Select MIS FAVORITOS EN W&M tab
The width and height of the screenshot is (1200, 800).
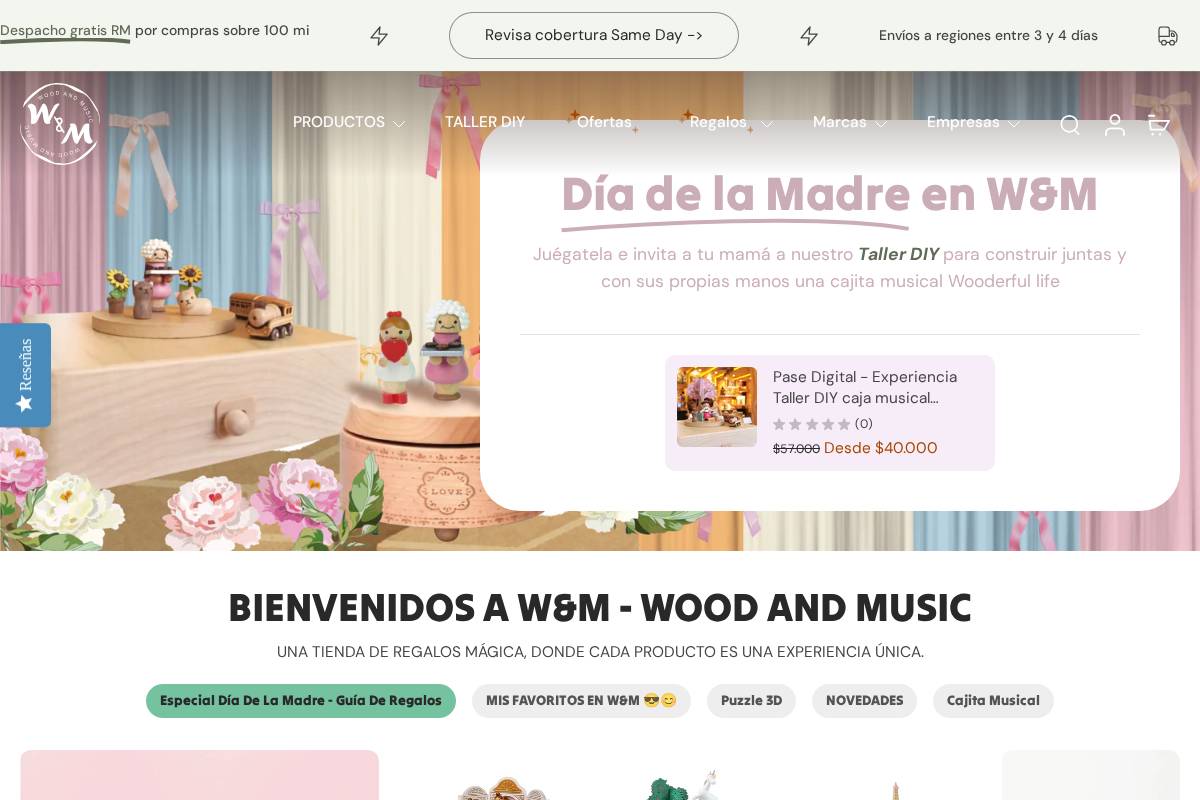click(x=581, y=701)
